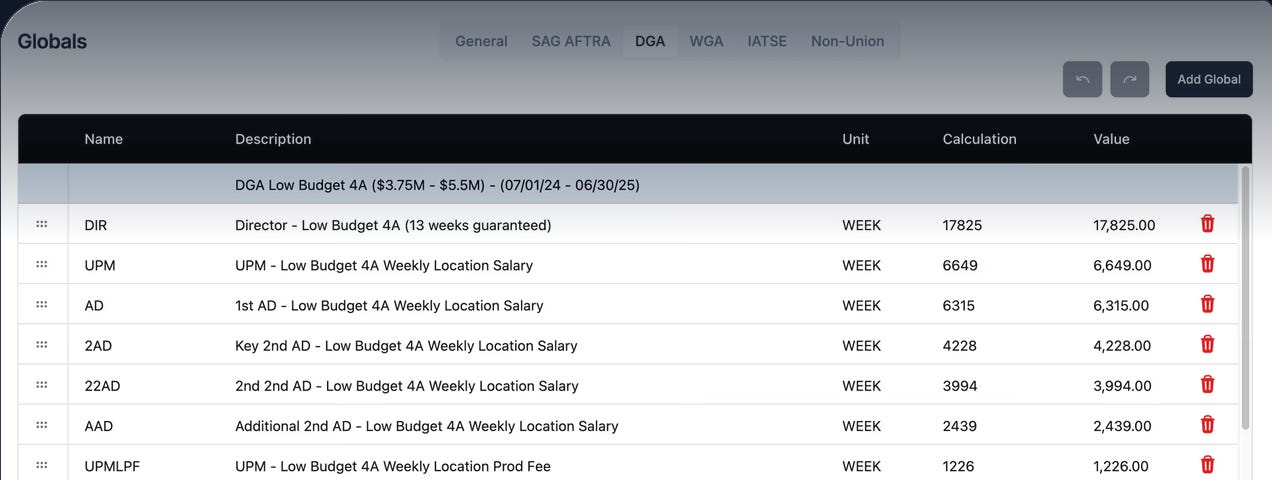Click the Calculation column header
This screenshot has height=480, width=1272.
click(980, 139)
